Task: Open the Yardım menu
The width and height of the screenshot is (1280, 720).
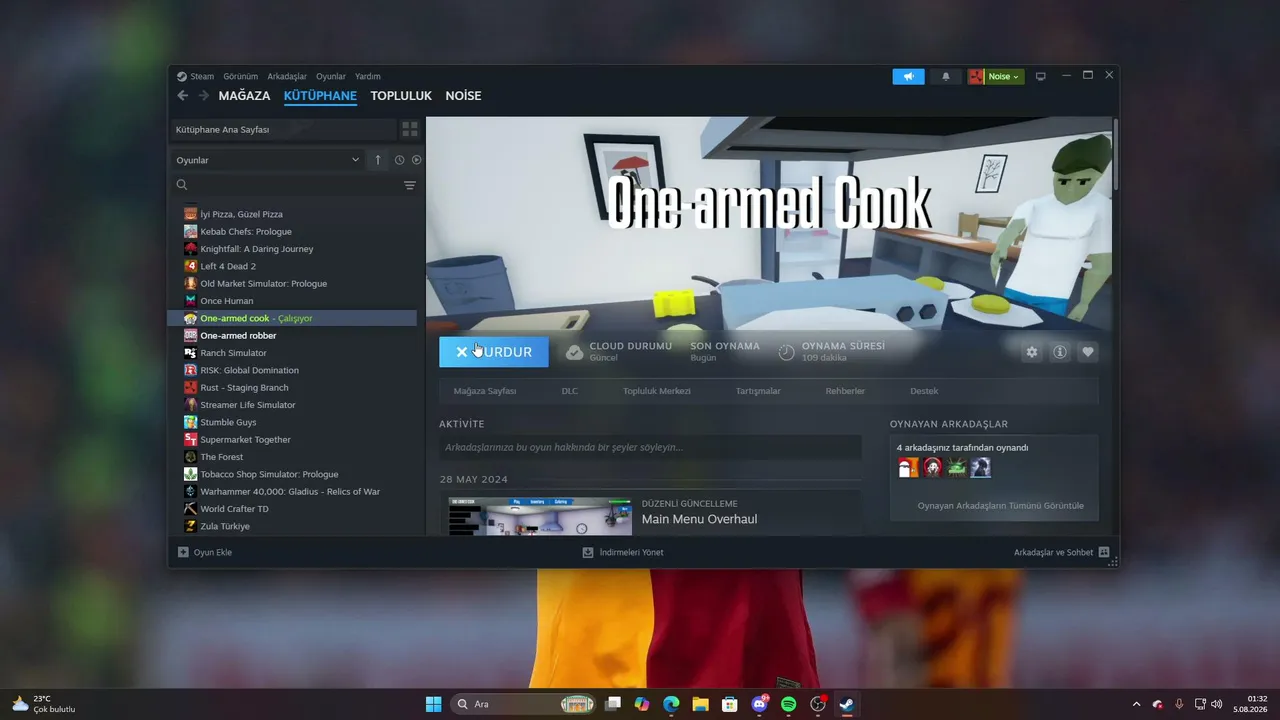Action: (x=368, y=76)
